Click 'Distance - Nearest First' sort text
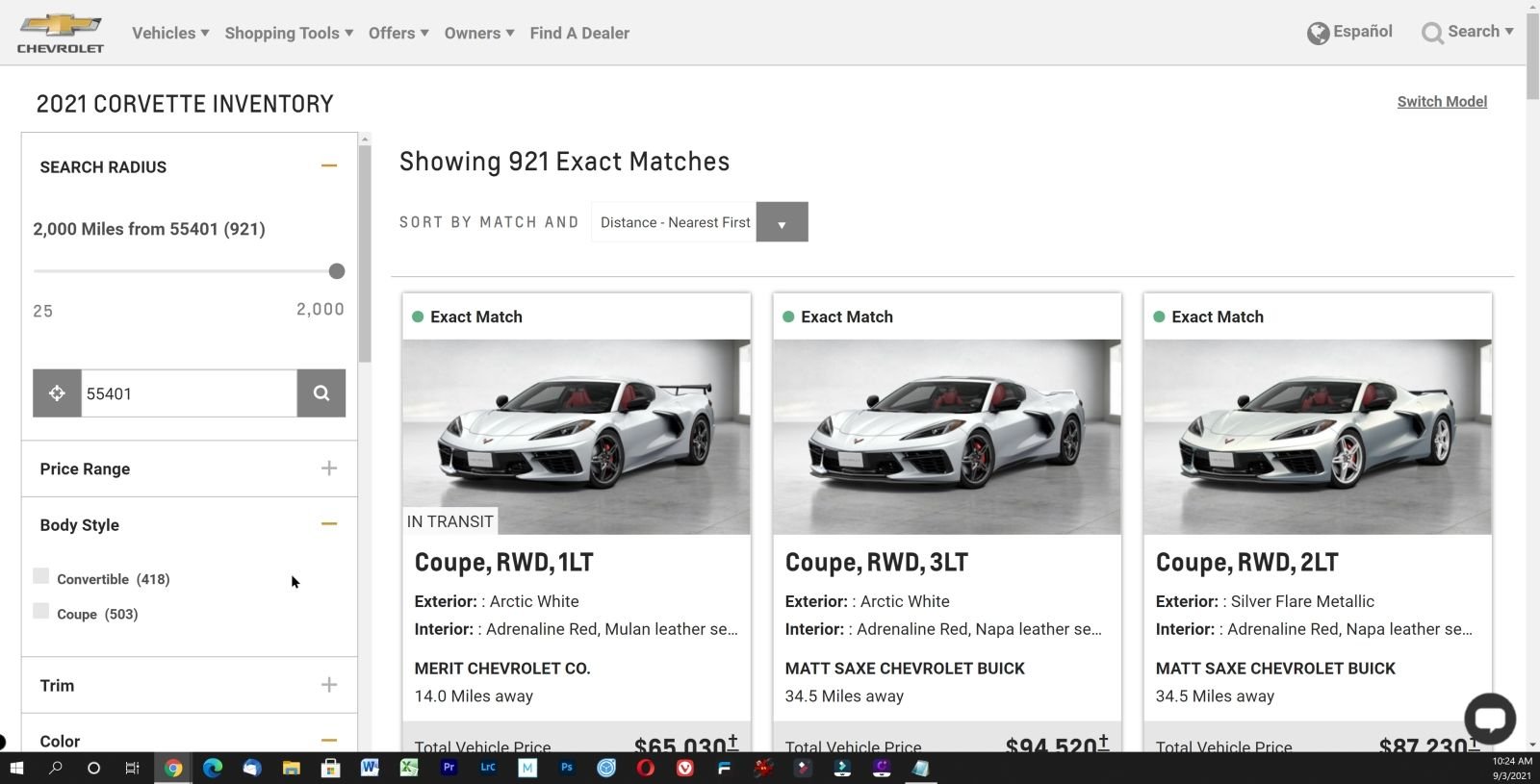 [x=675, y=222]
